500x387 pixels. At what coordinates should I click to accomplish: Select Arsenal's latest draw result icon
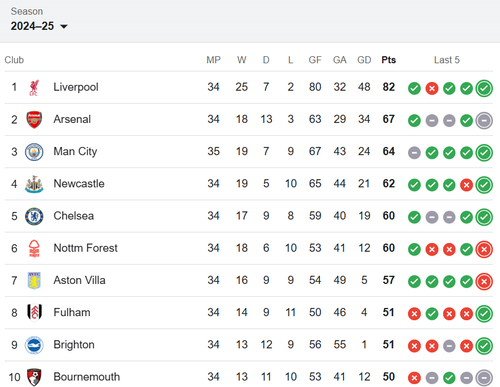point(484,120)
